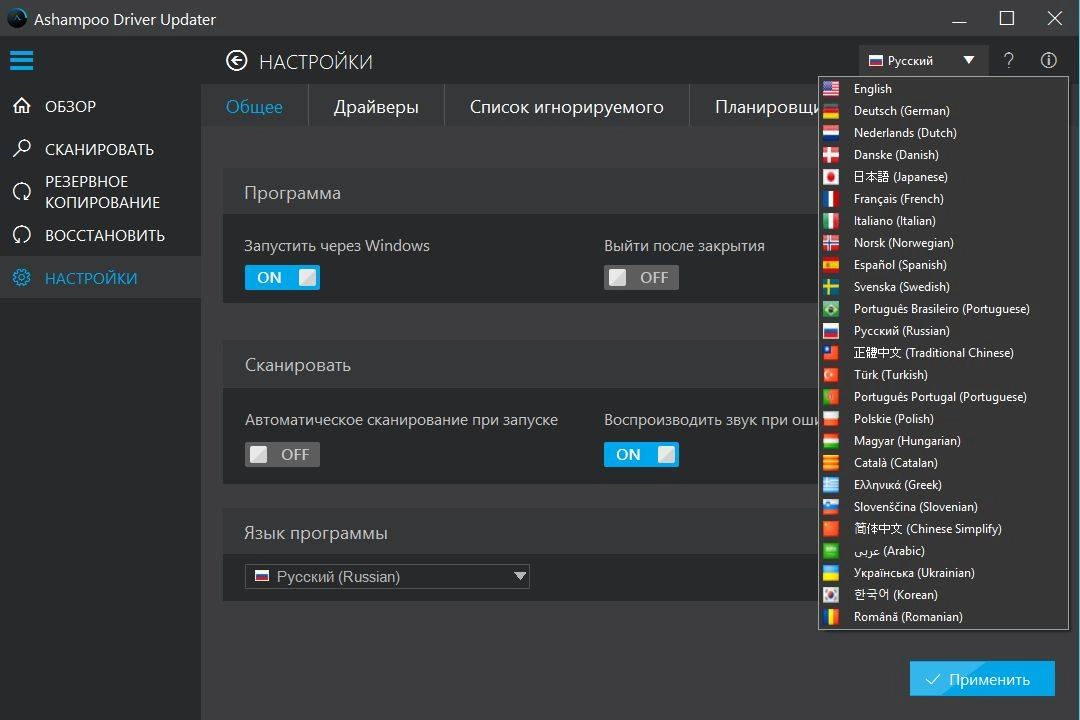
Task: Minimize the Ashampoo Driver Updater window
Action: tap(959, 19)
